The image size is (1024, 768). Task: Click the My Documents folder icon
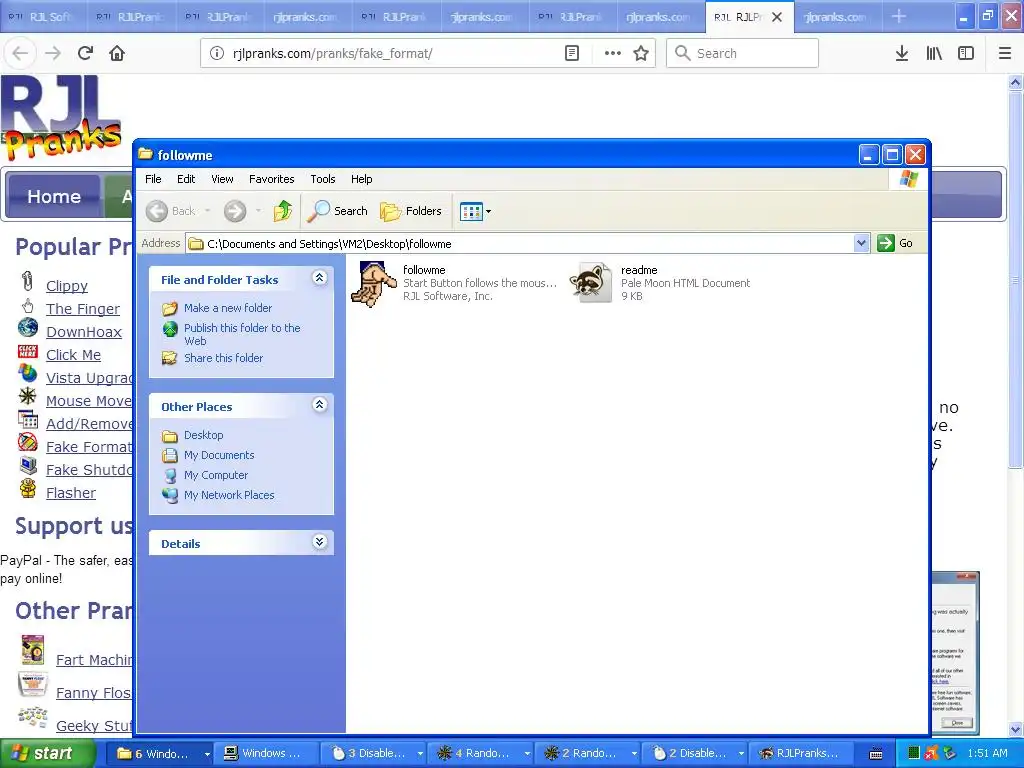170,455
